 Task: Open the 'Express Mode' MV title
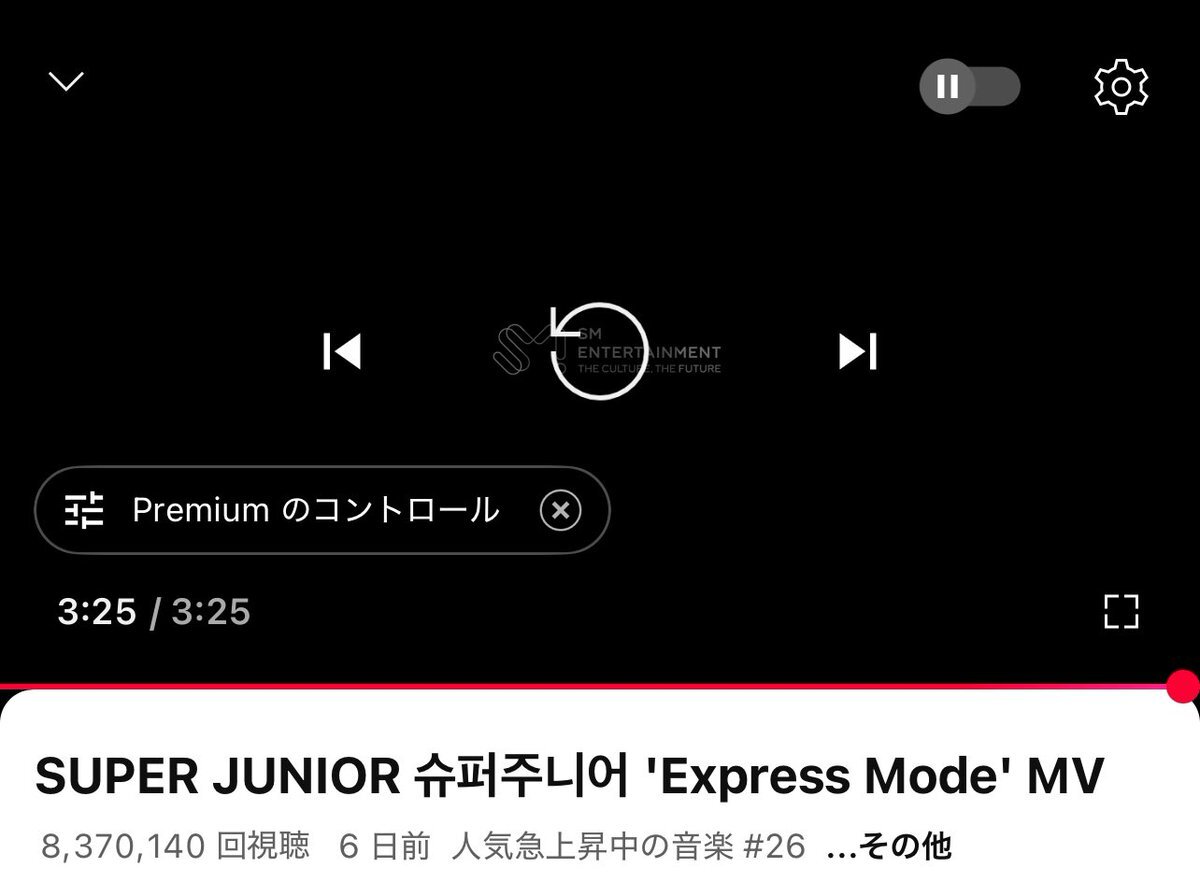point(570,776)
